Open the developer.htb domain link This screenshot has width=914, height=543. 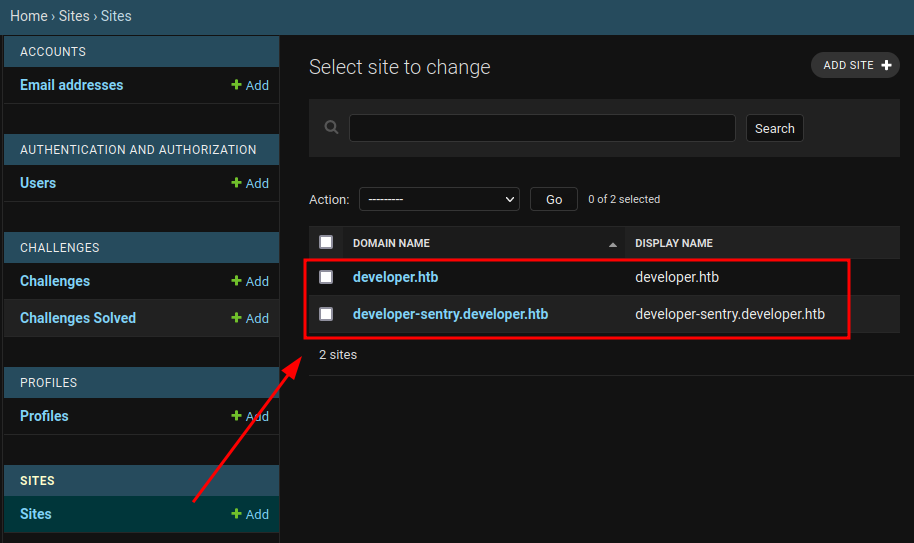point(395,277)
